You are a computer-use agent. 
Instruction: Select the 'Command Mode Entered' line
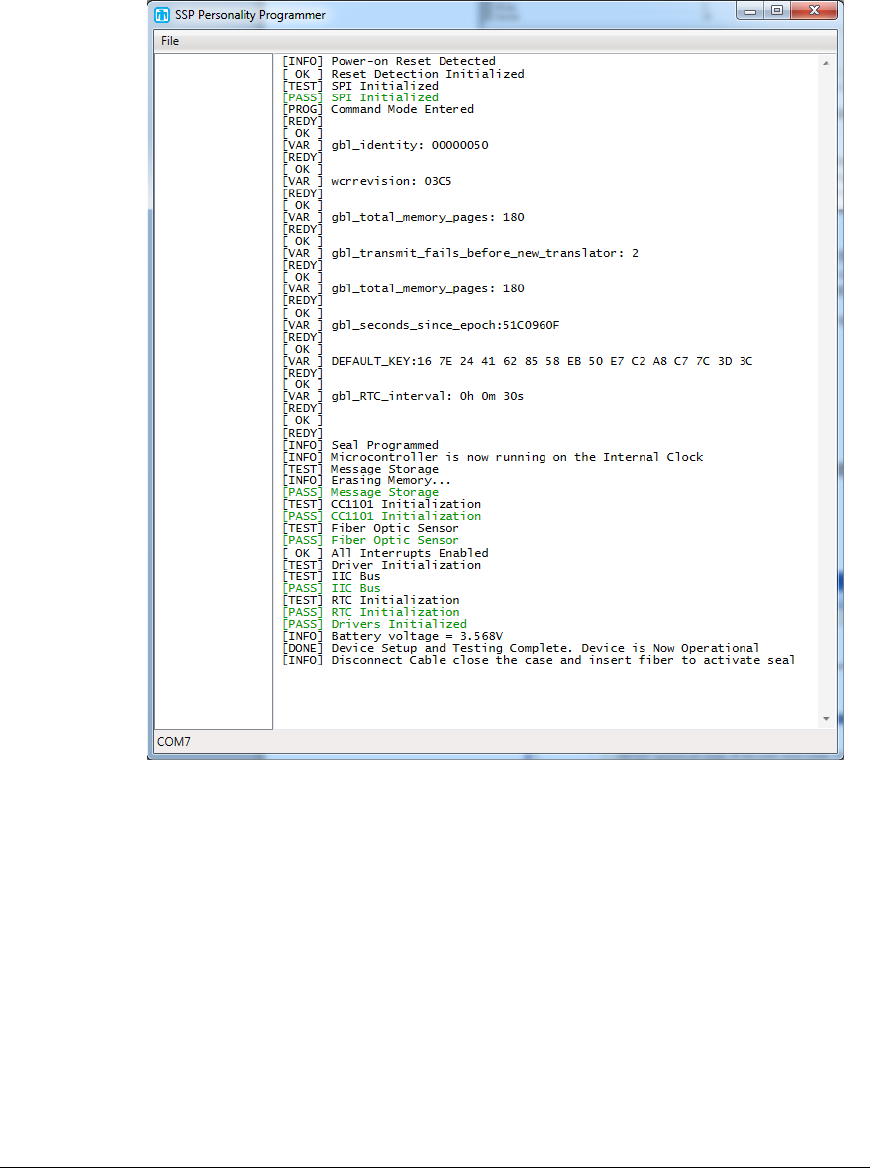pyautogui.click(x=378, y=109)
